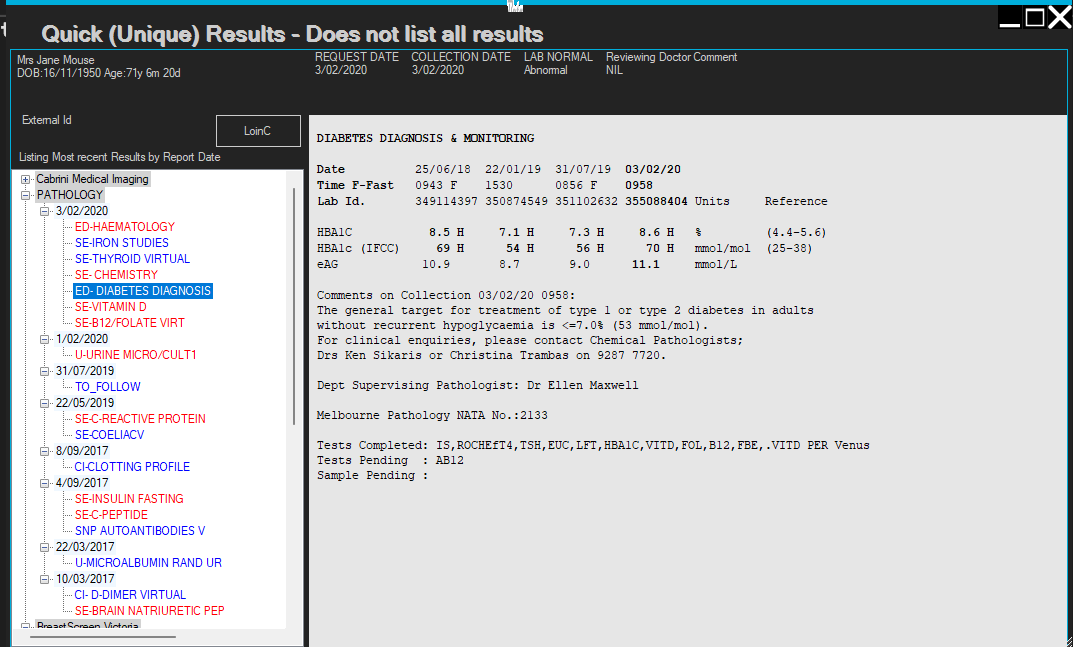The width and height of the screenshot is (1073, 647).
Task: Open SE-VITAMIN D result
Action: tap(110, 307)
